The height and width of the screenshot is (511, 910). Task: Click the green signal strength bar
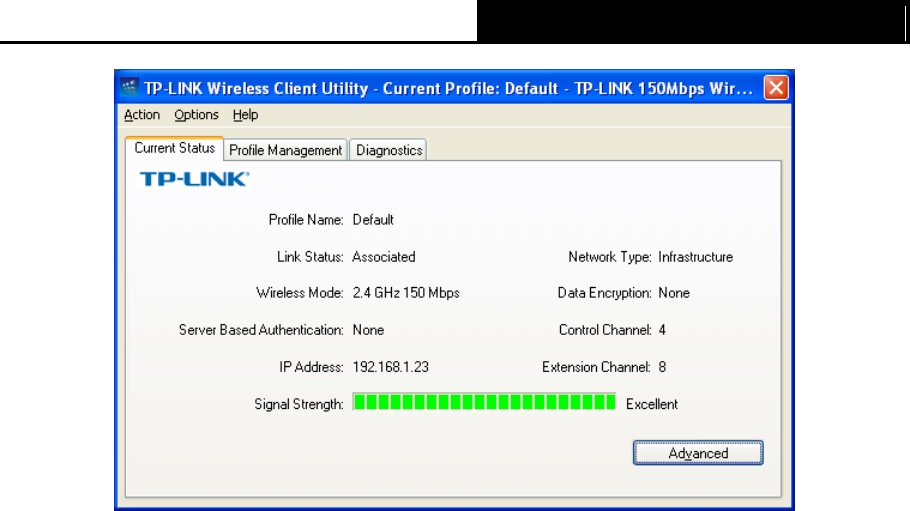pos(484,402)
